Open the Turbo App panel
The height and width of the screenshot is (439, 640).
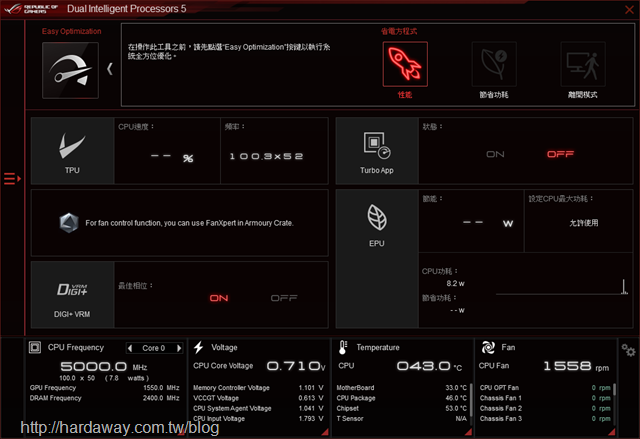(x=376, y=151)
